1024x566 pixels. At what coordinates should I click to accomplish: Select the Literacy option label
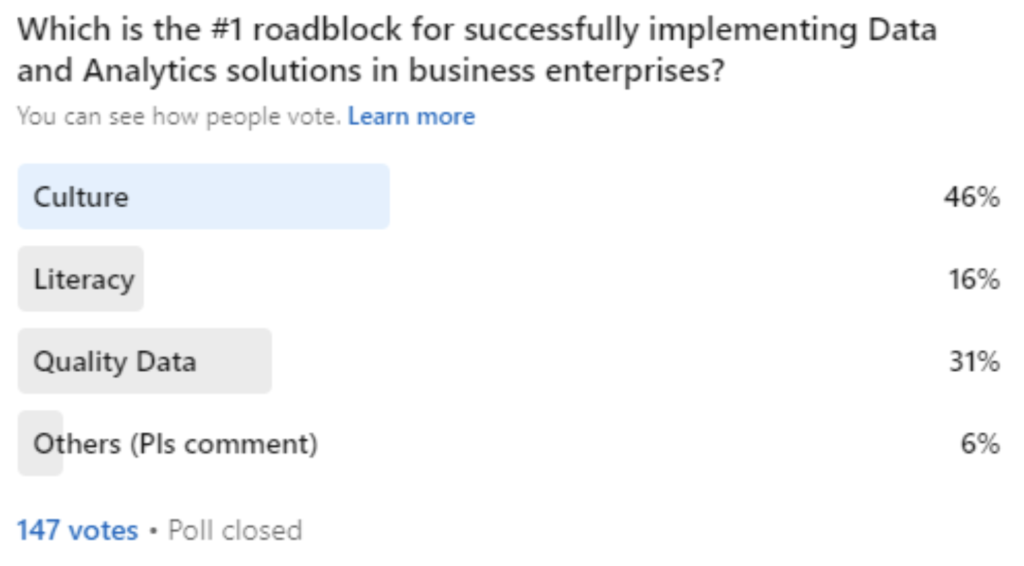[x=84, y=279]
